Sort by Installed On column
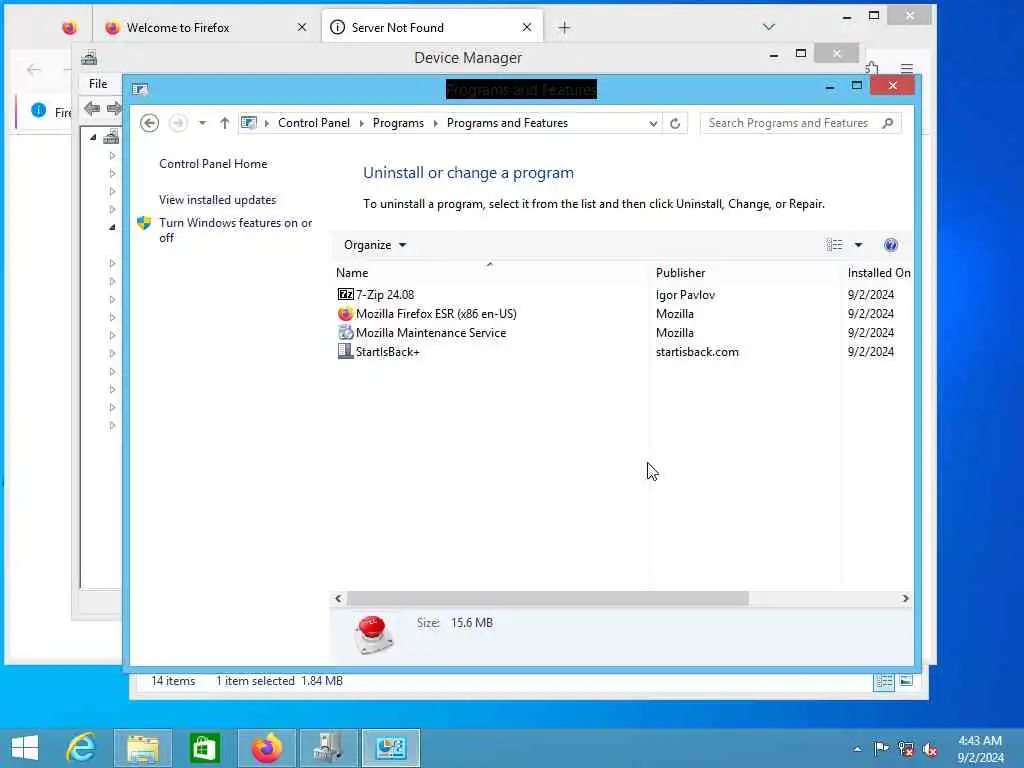 [878, 273]
